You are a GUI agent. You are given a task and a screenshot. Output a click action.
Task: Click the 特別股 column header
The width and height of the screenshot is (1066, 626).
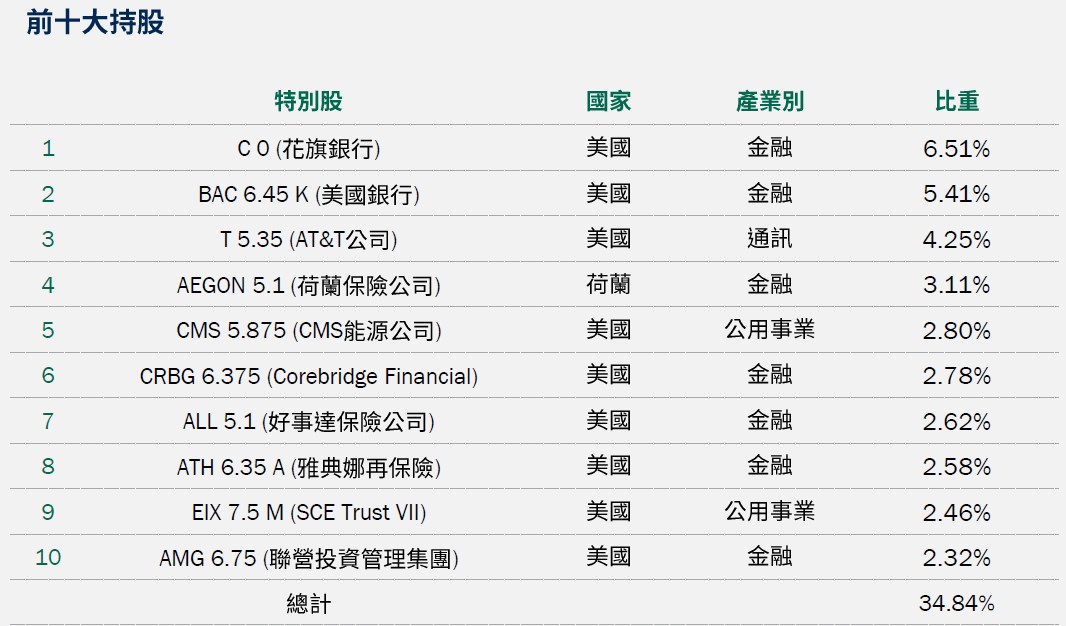coord(308,101)
